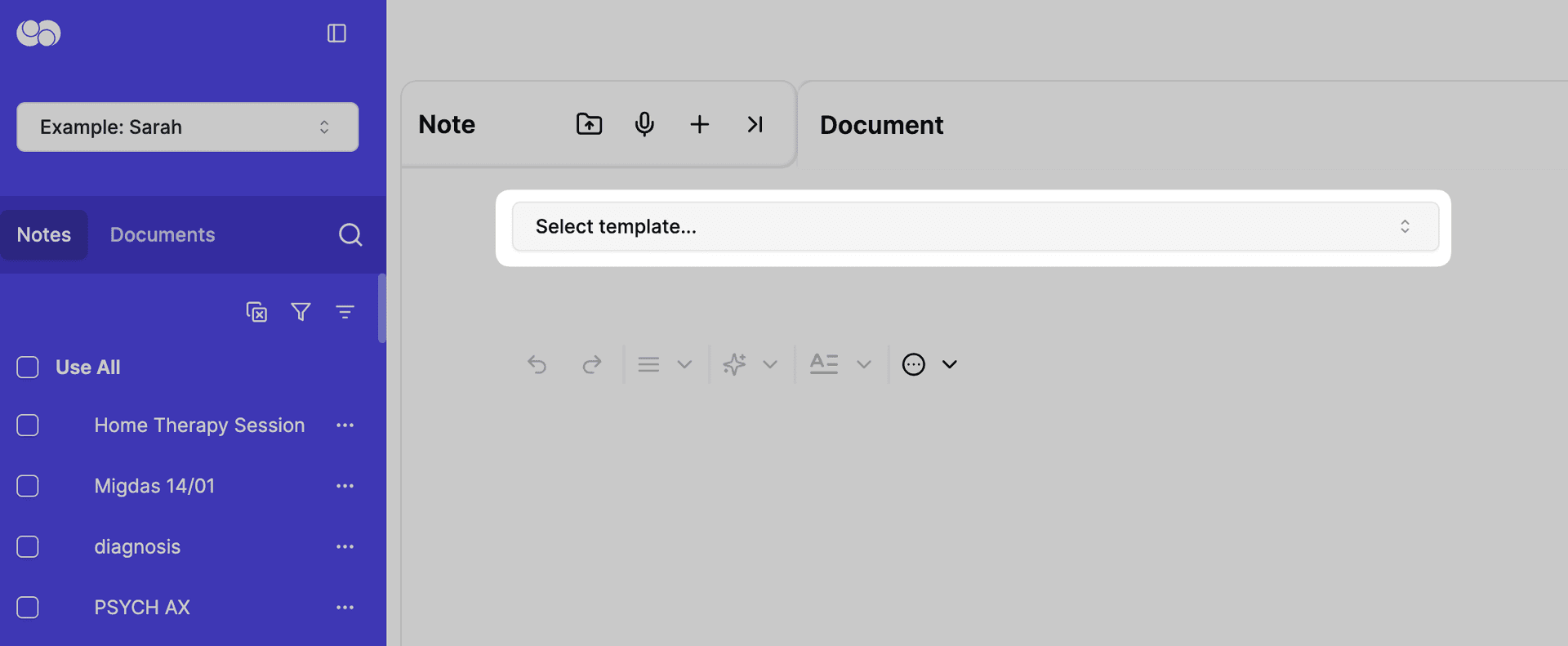Open the Select template dropdown

(974, 227)
